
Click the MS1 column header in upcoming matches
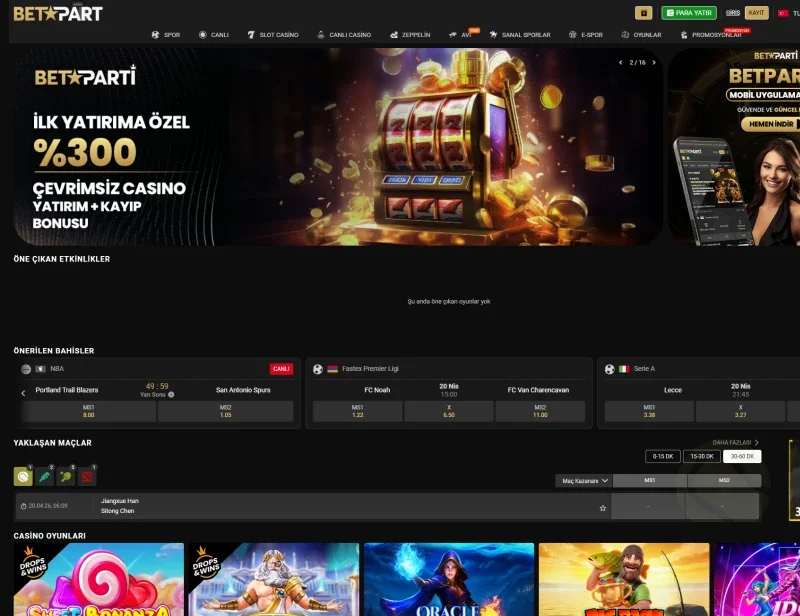point(650,481)
